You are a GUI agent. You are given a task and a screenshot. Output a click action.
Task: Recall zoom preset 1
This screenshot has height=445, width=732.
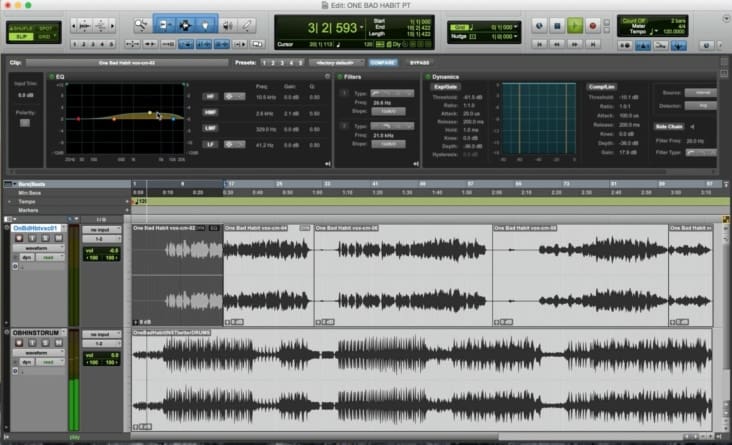[x=75, y=44]
